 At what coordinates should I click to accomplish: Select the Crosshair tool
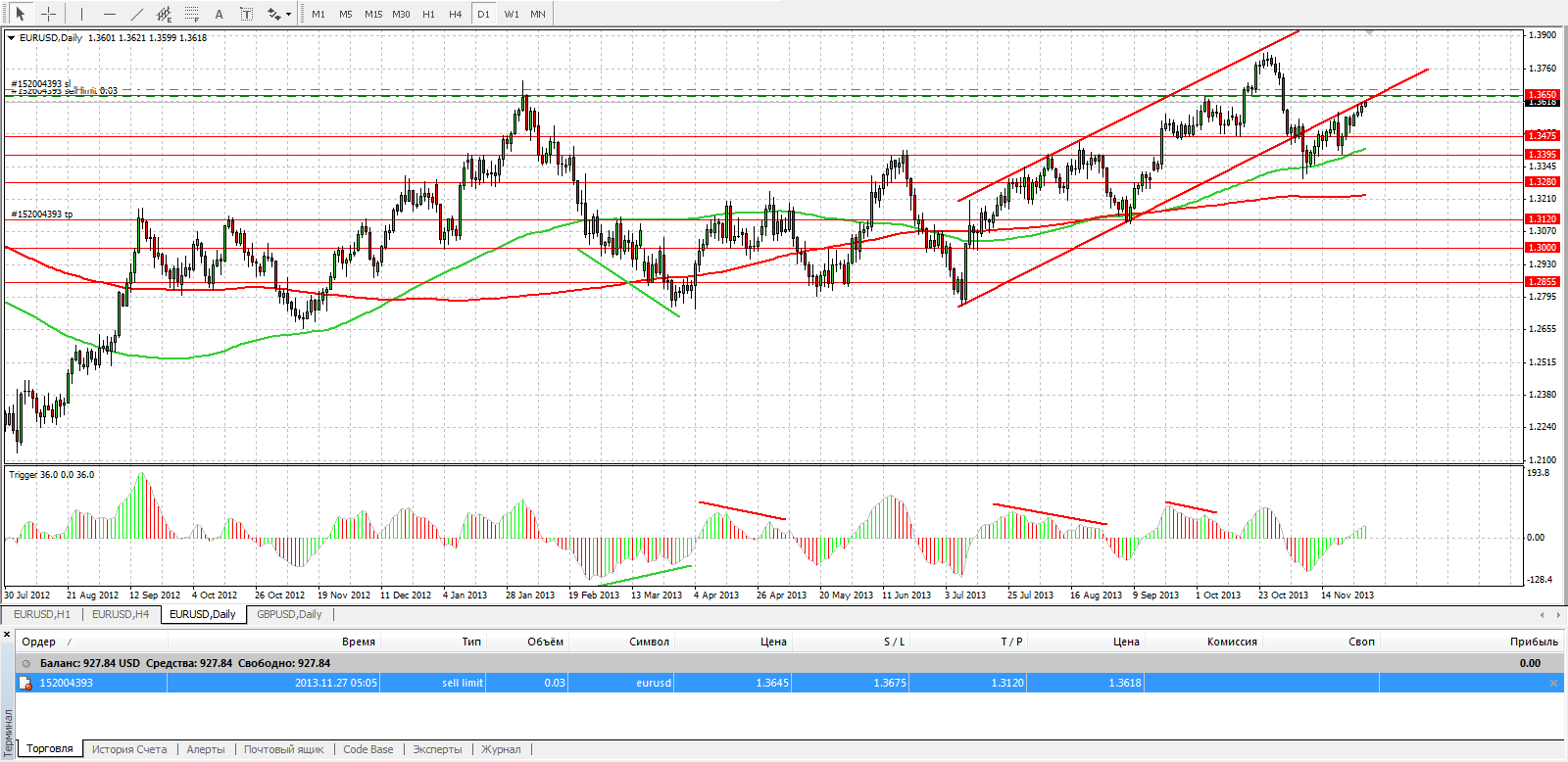48,14
